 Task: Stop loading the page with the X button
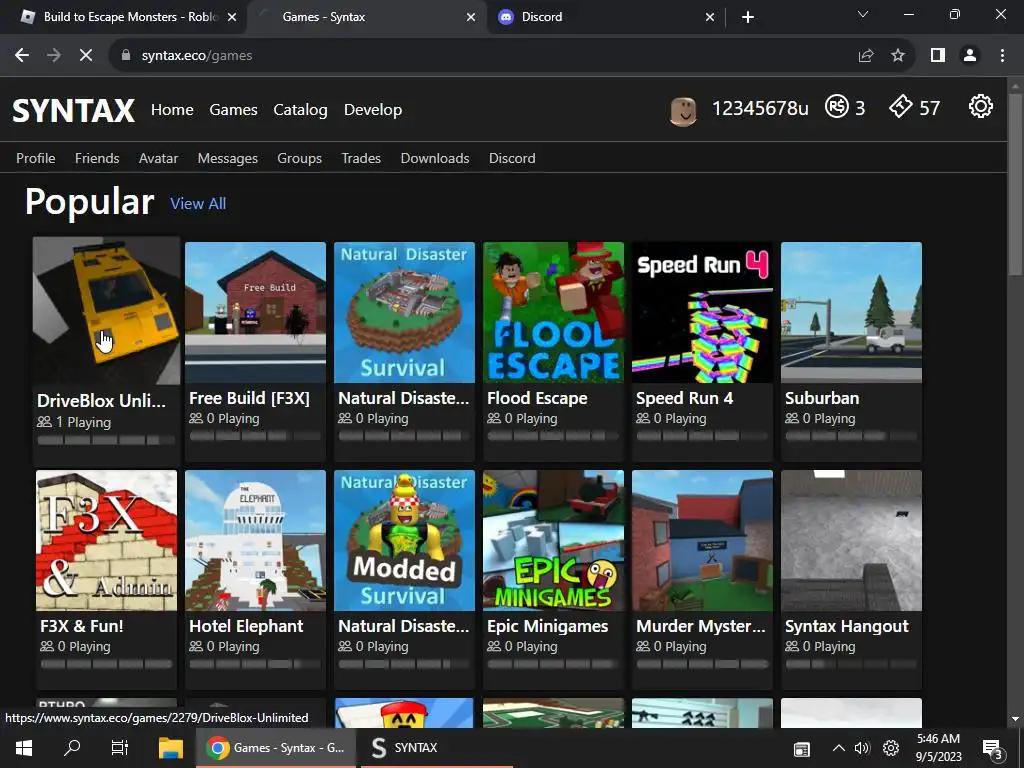coord(86,56)
